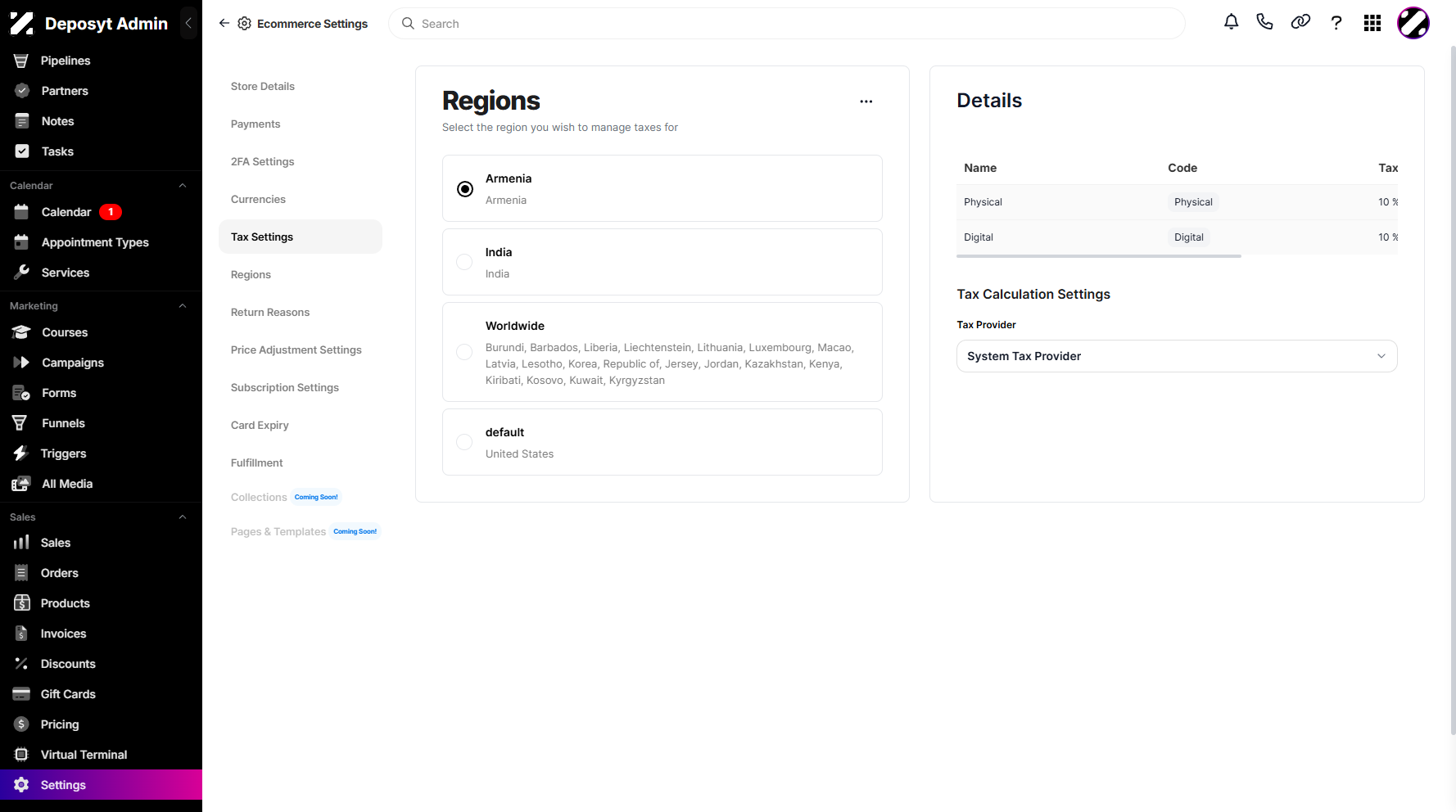Open notifications bell icon
This screenshot has width=1456, height=812.
(1231, 22)
